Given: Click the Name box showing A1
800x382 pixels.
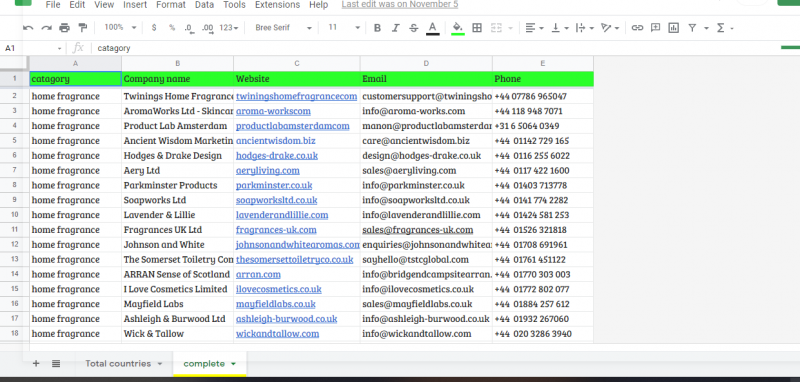Looking at the screenshot, I should [x=32, y=48].
